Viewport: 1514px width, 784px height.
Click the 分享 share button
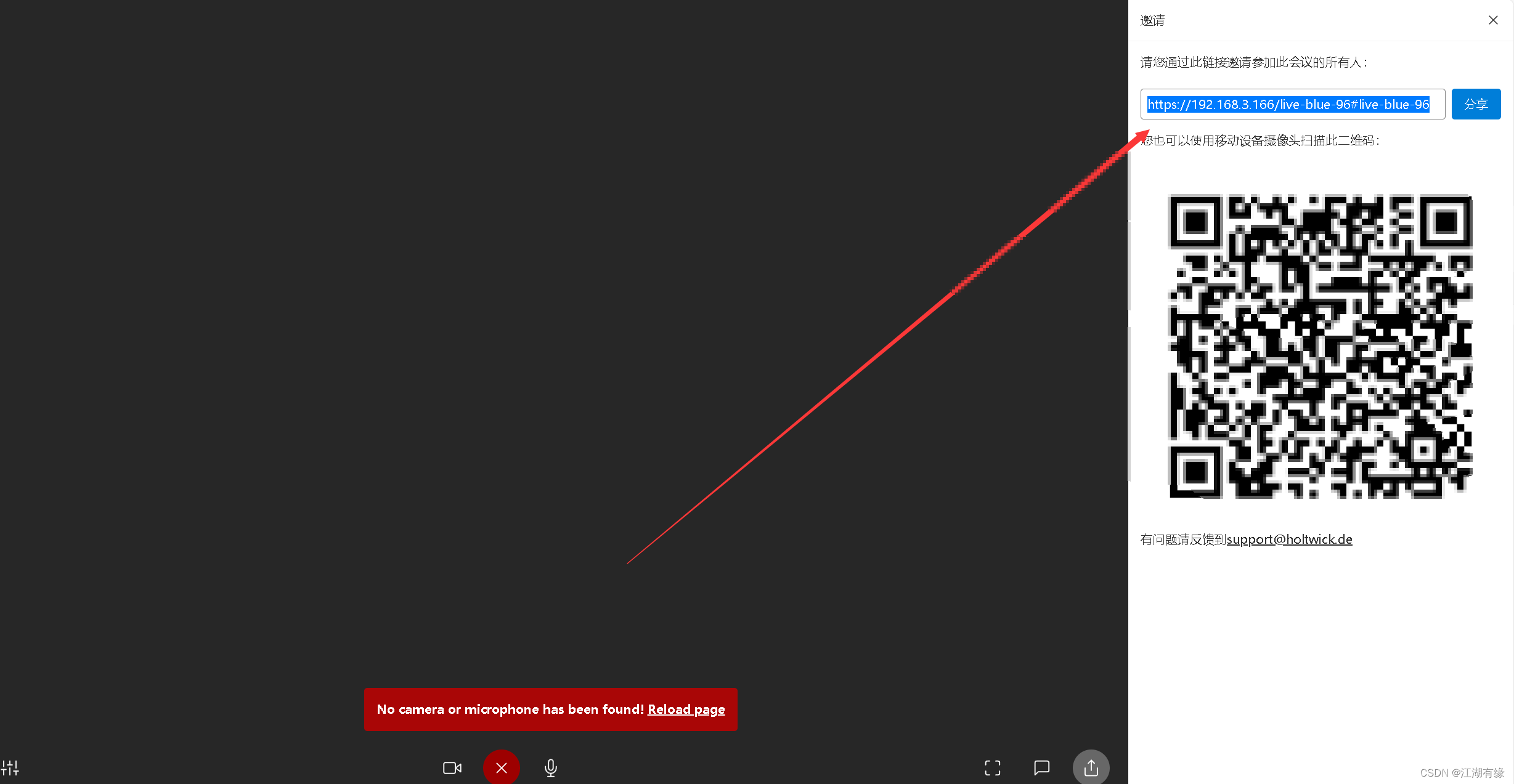point(1476,104)
